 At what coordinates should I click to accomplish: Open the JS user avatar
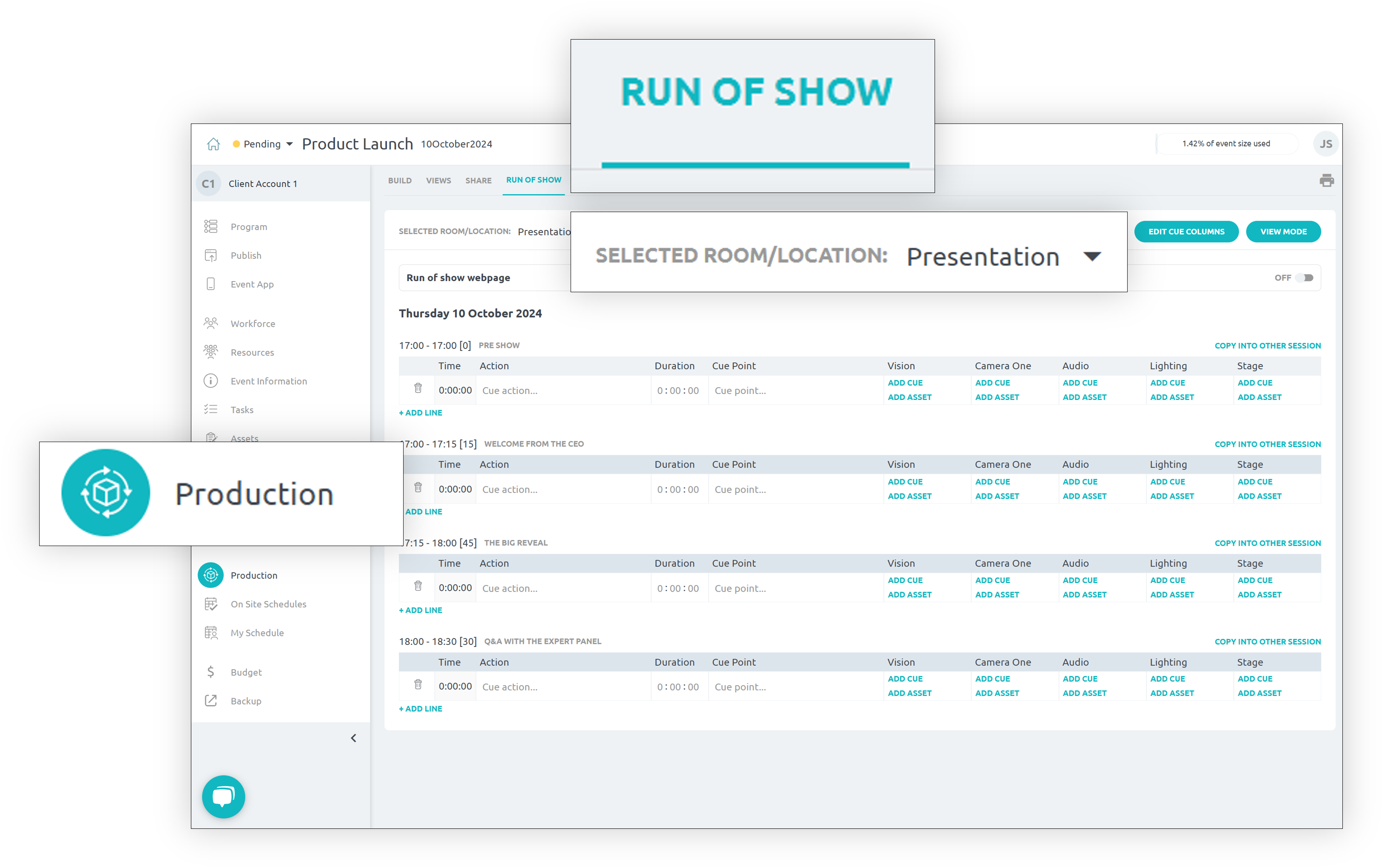pos(1326,144)
